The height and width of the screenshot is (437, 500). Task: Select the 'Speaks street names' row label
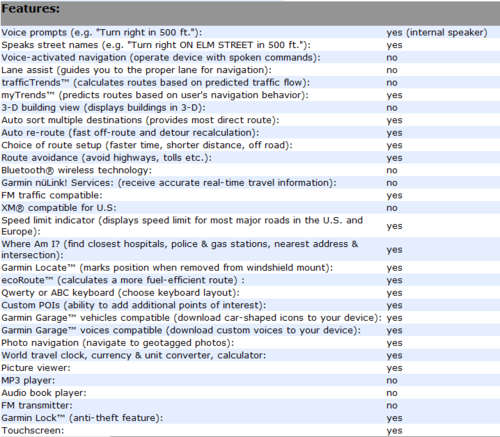point(156,45)
